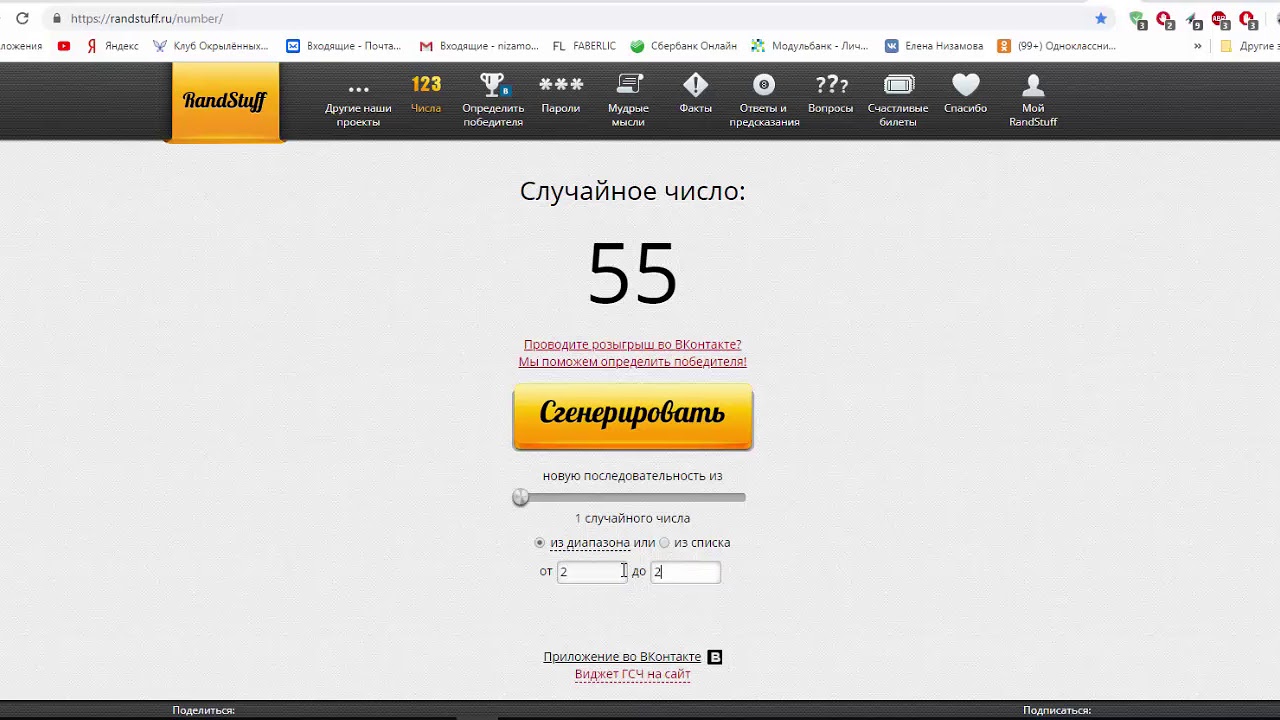
Task: Open Входящие - Почта bookmark
Action: coord(344,46)
